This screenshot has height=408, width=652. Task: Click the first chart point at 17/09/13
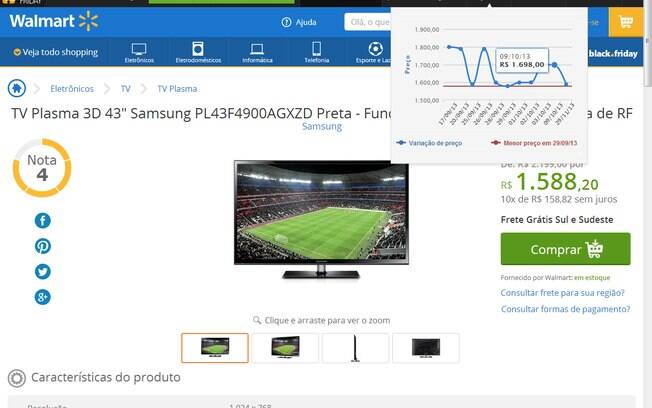coord(449,47)
